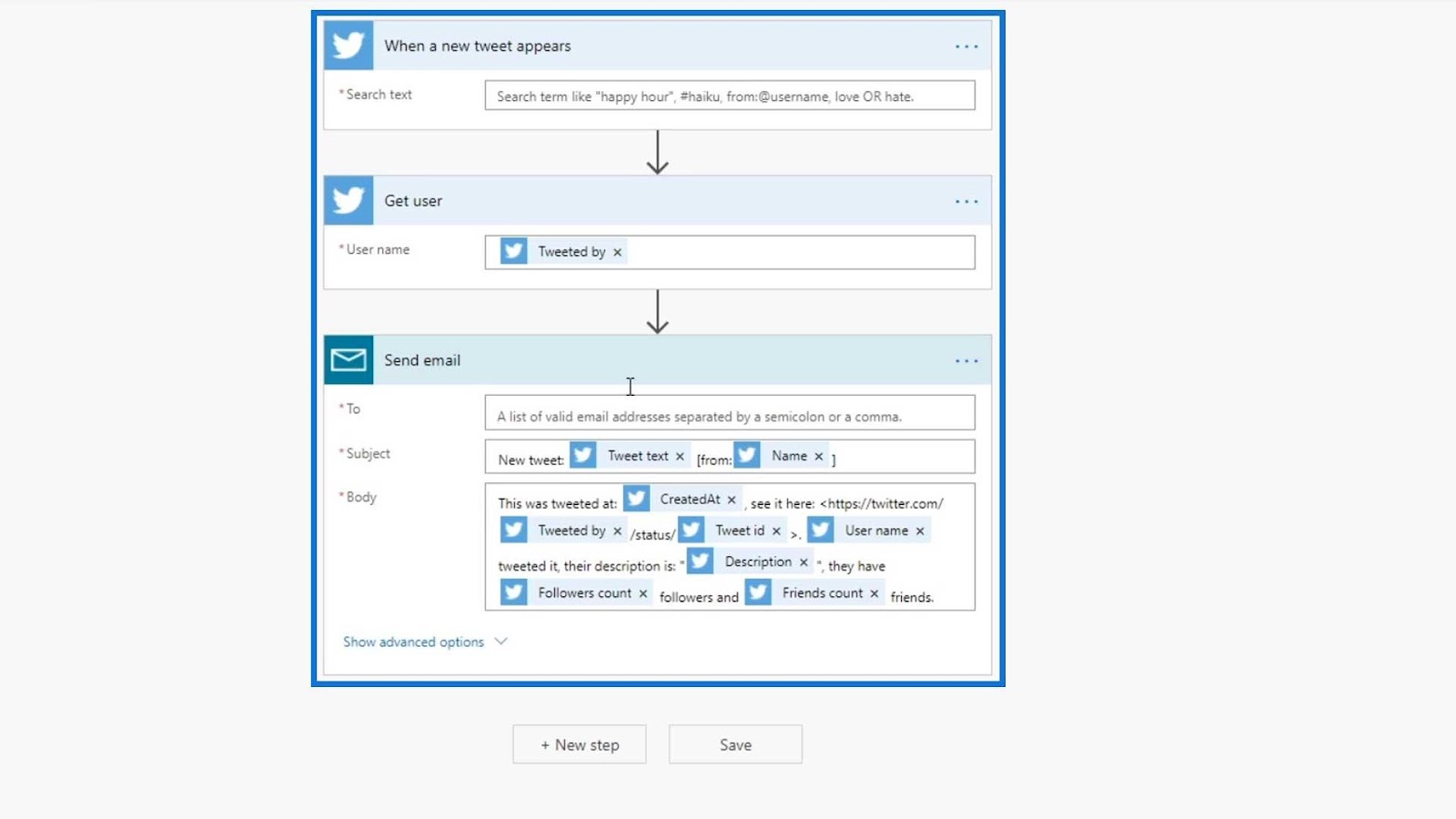The image size is (1456, 819).
Task: Remove the User name token from Body
Action: tap(920, 531)
